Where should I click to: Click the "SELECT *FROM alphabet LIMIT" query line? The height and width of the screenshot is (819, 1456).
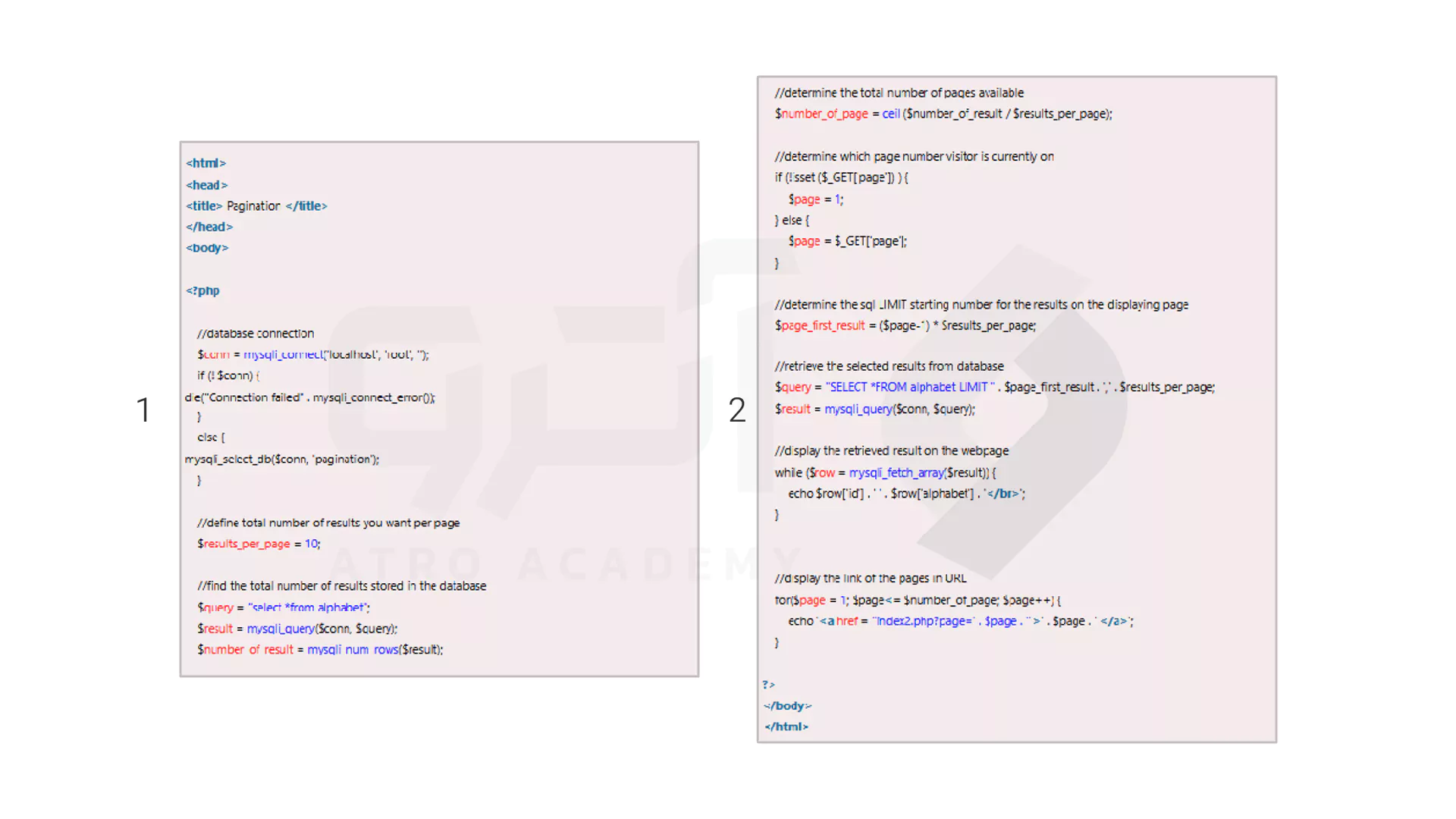994,388
